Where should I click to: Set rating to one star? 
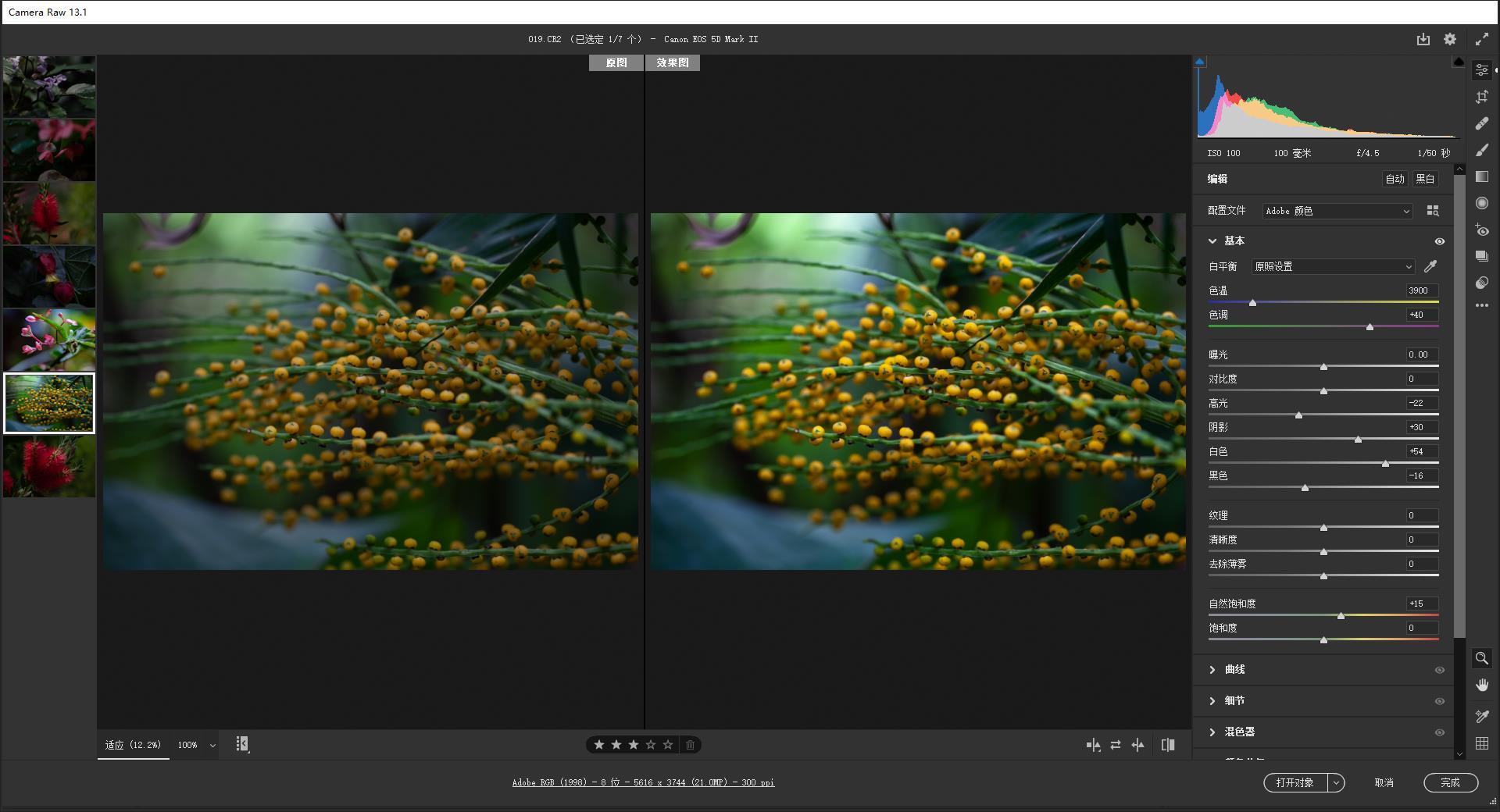pyautogui.click(x=599, y=745)
